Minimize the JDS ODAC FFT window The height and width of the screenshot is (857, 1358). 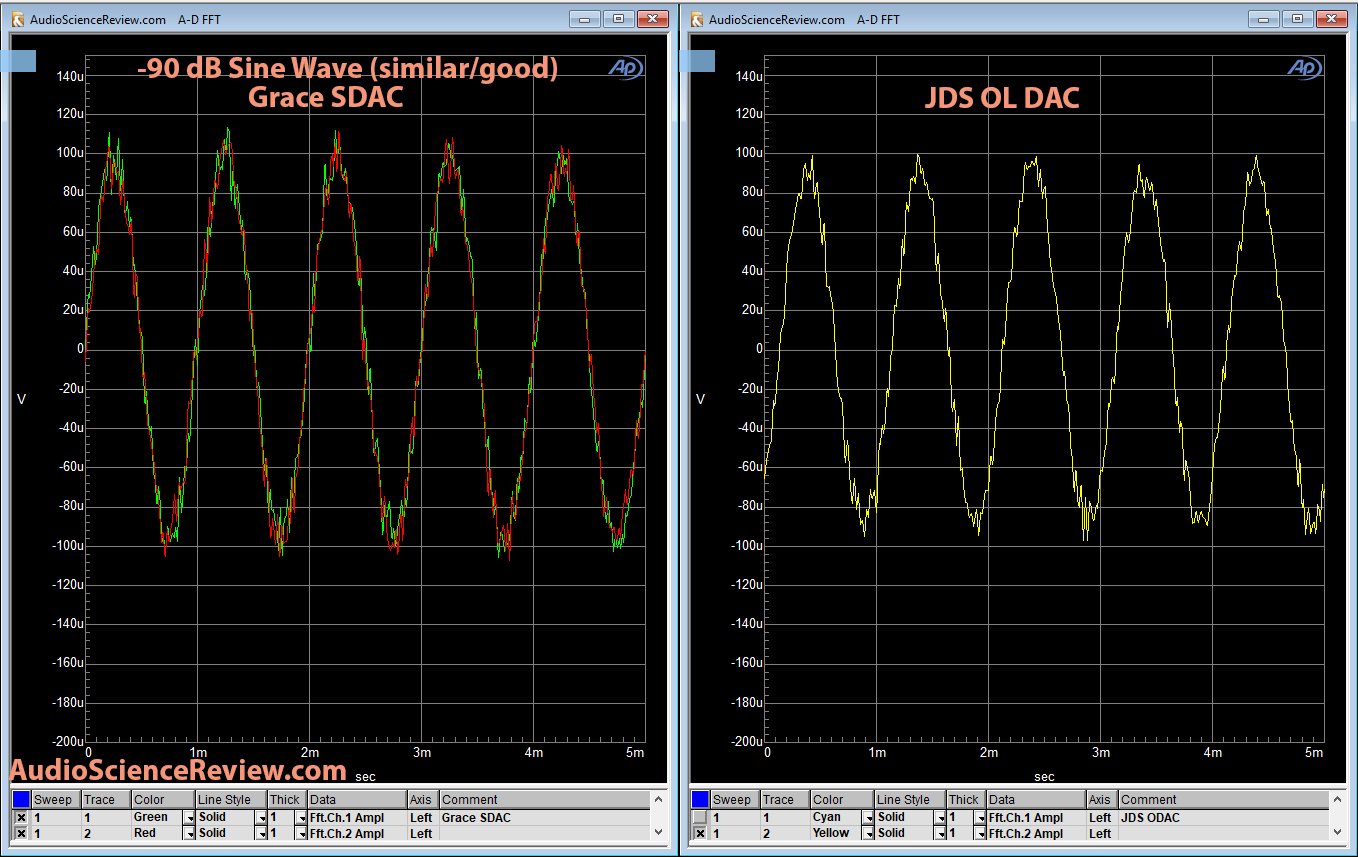[1264, 19]
